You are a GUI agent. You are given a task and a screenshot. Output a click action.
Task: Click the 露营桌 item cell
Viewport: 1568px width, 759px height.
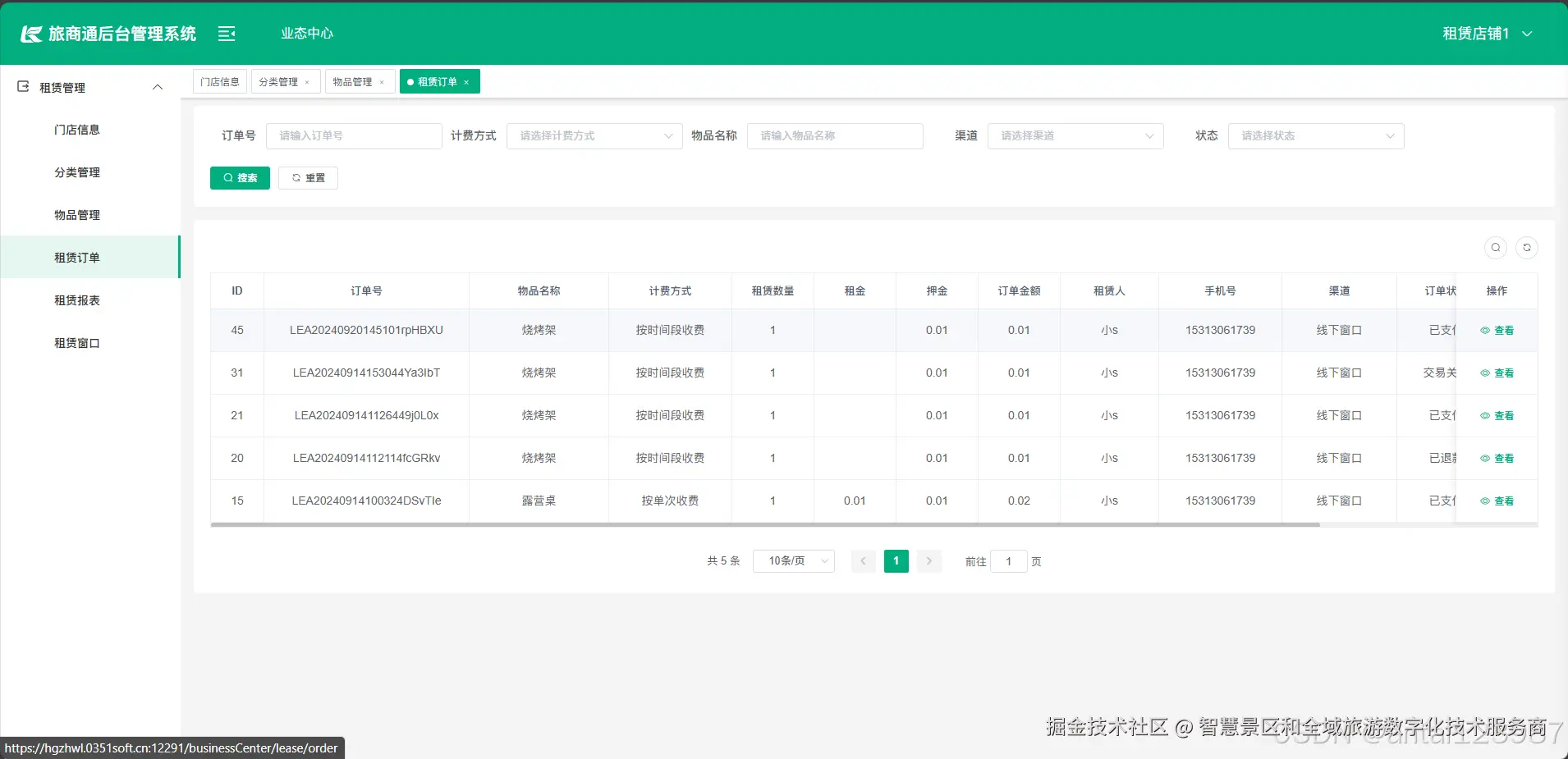[x=539, y=501]
